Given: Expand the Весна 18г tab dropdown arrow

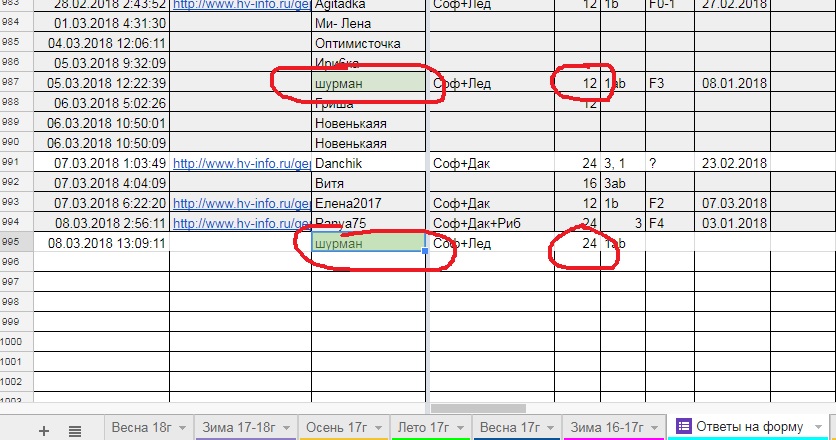Looking at the screenshot, I should tap(181, 428).
